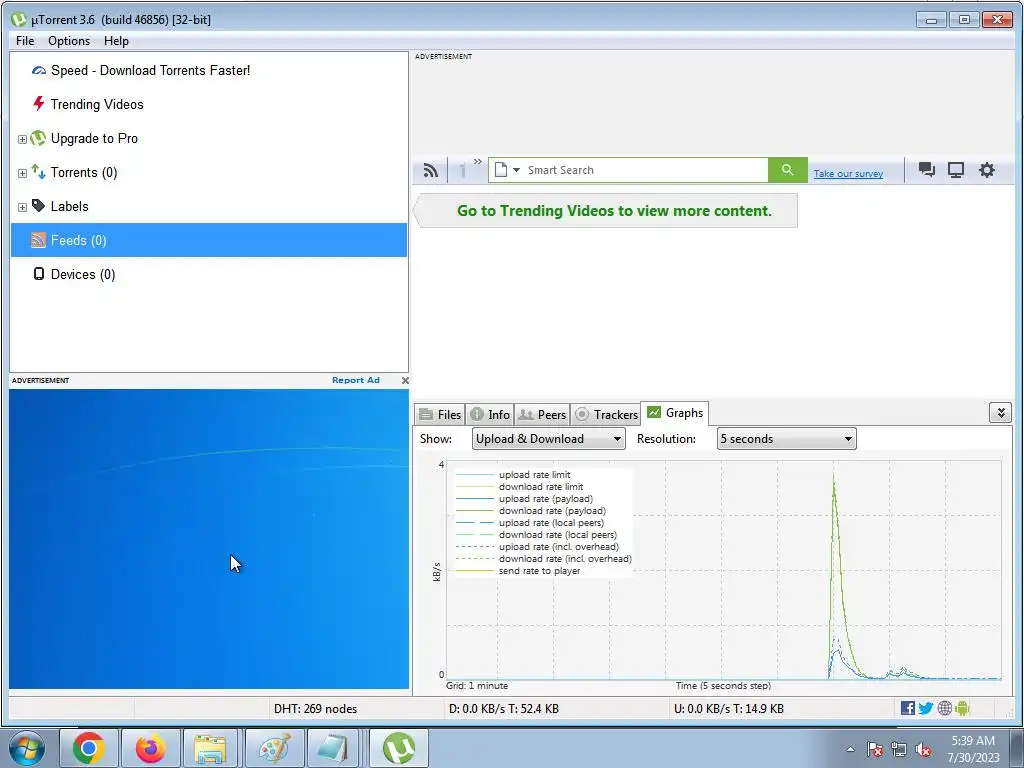Click the chat bubbles toolbar icon
1024x768 pixels.
click(927, 170)
